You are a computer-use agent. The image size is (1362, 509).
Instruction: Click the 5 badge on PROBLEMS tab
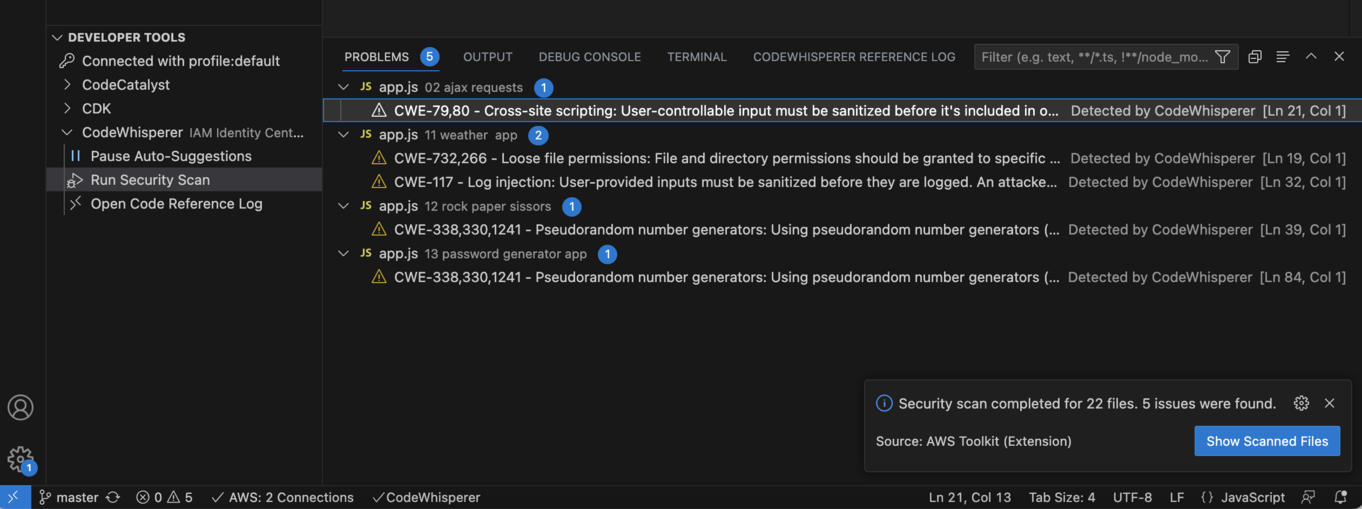click(430, 57)
